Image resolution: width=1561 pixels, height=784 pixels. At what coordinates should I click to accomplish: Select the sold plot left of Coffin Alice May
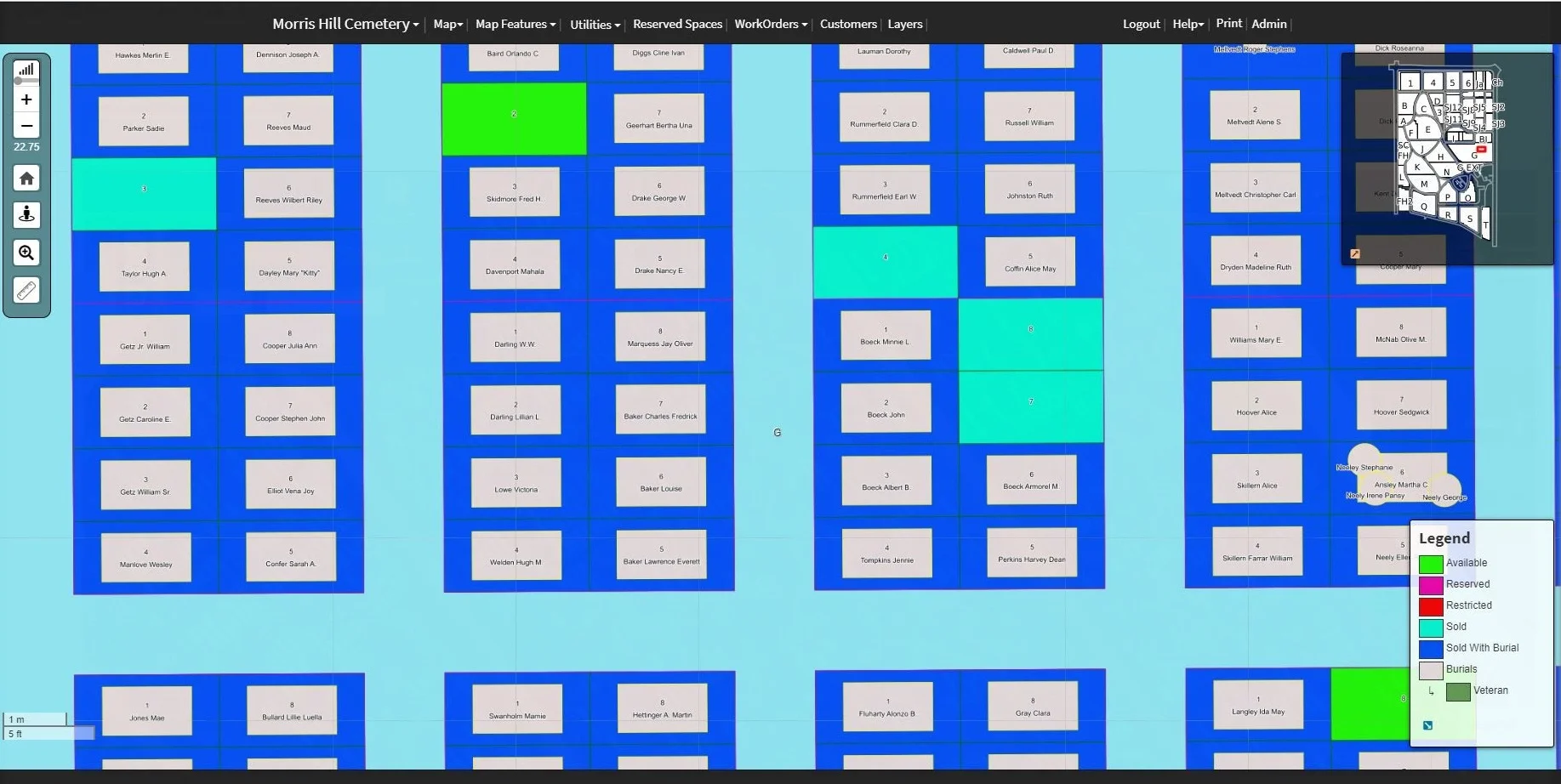[x=886, y=262]
